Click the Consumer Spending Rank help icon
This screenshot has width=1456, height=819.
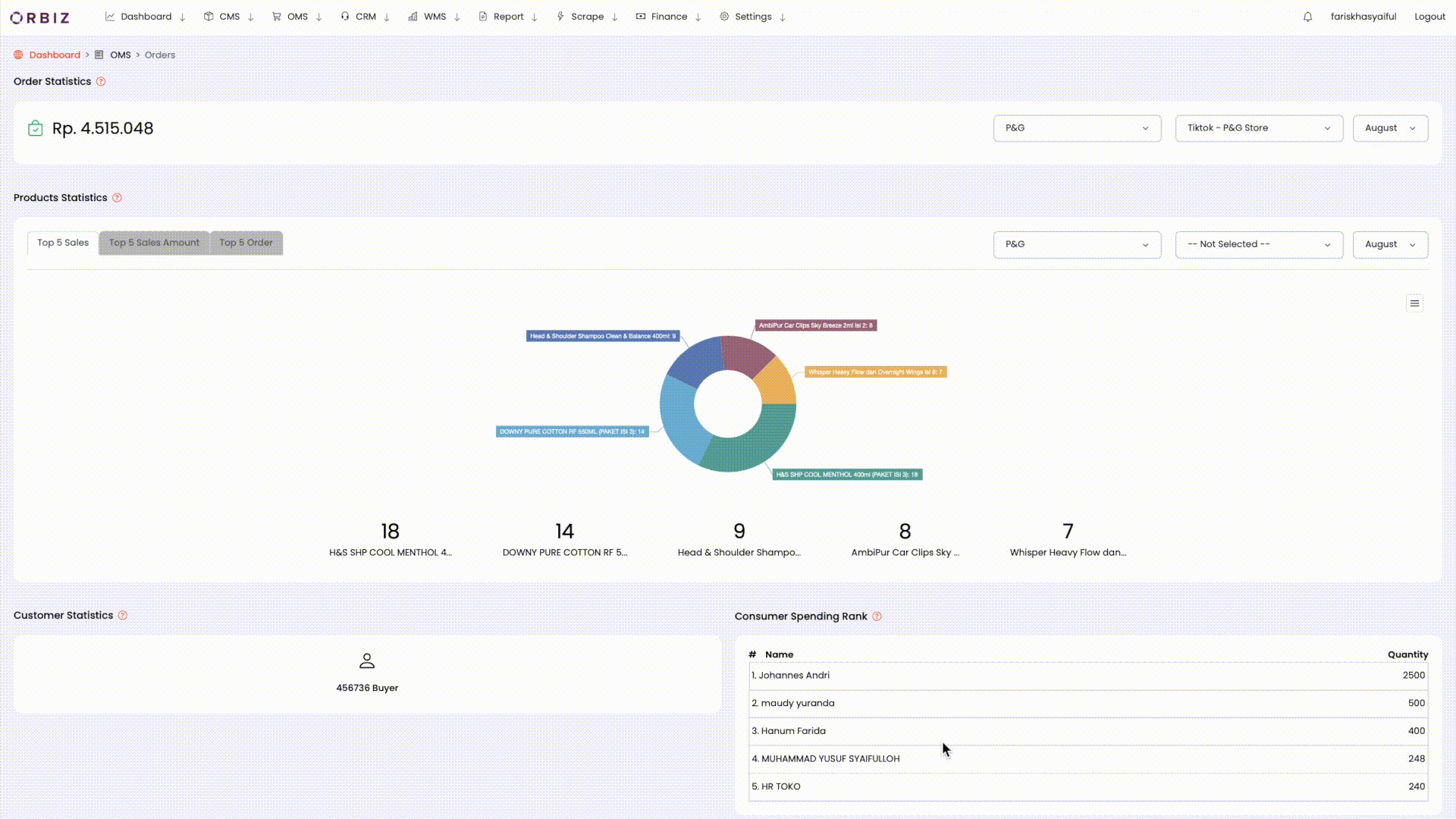click(877, 617)
